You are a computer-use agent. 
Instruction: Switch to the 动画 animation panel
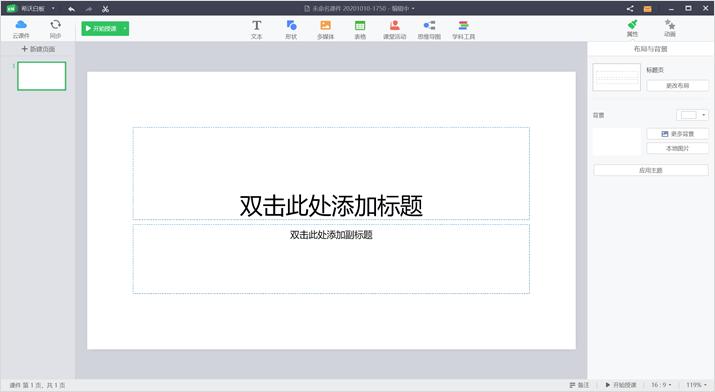click(x=669, y=28)
